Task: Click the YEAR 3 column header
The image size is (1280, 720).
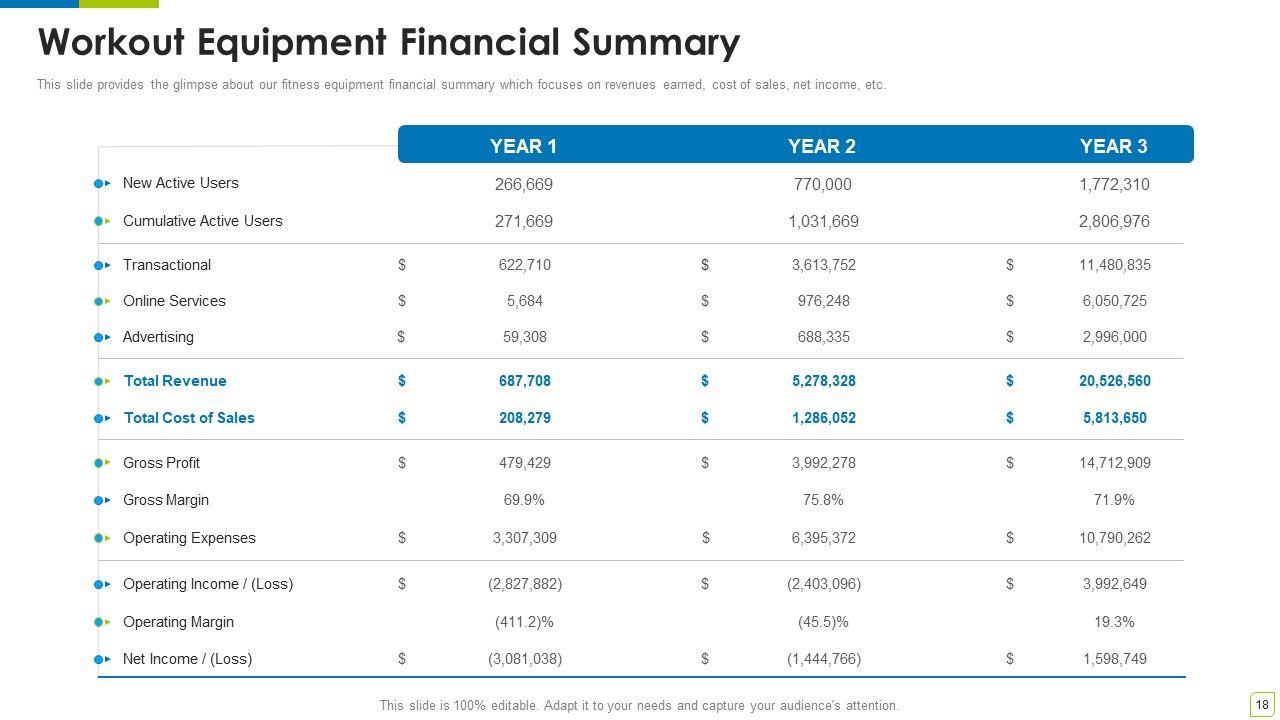Action: click(x=1113, y=146)
